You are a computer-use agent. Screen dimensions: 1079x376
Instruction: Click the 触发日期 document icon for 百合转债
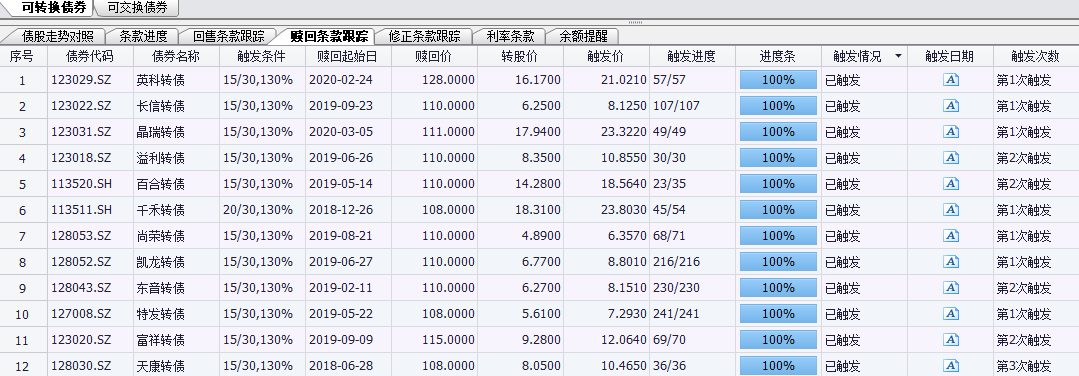(x=951, y=184)
